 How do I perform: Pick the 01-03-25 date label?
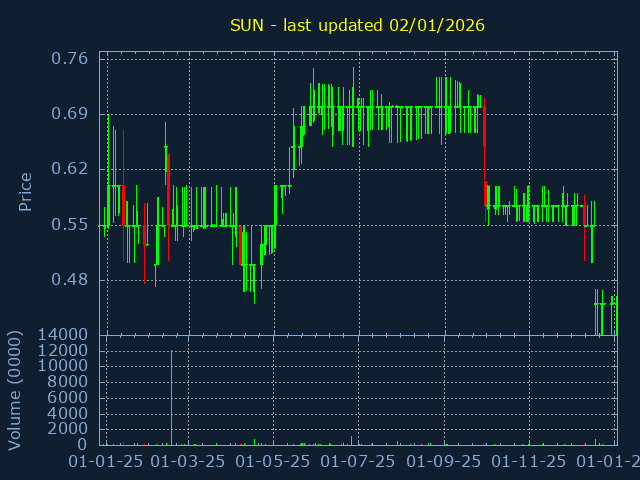pos(188,462)
